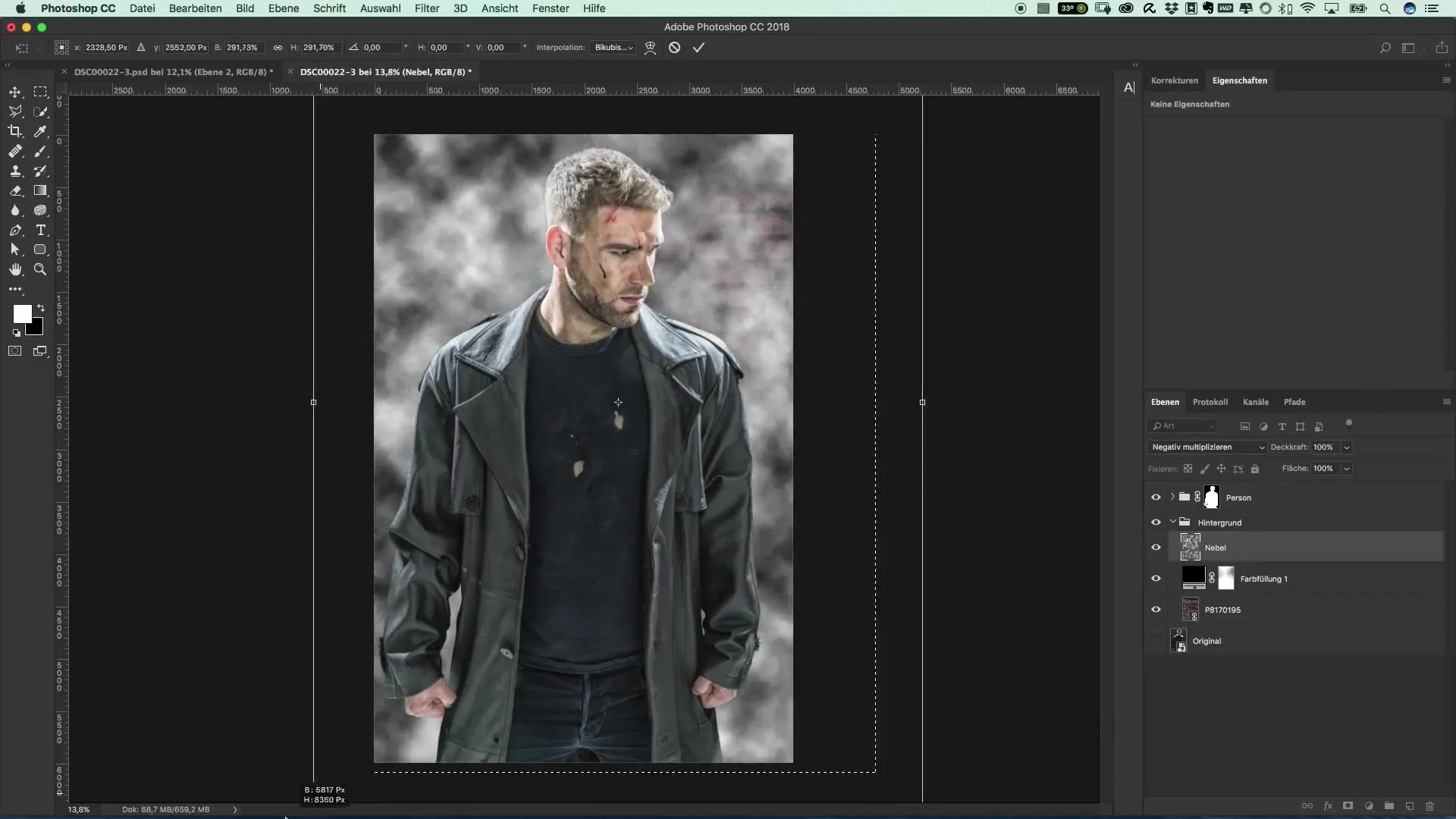This screenshot has height=819, width=1456.
Task: Open the blend mode dropdown Negativ multiplizieren
Action: click(1207, 447)
